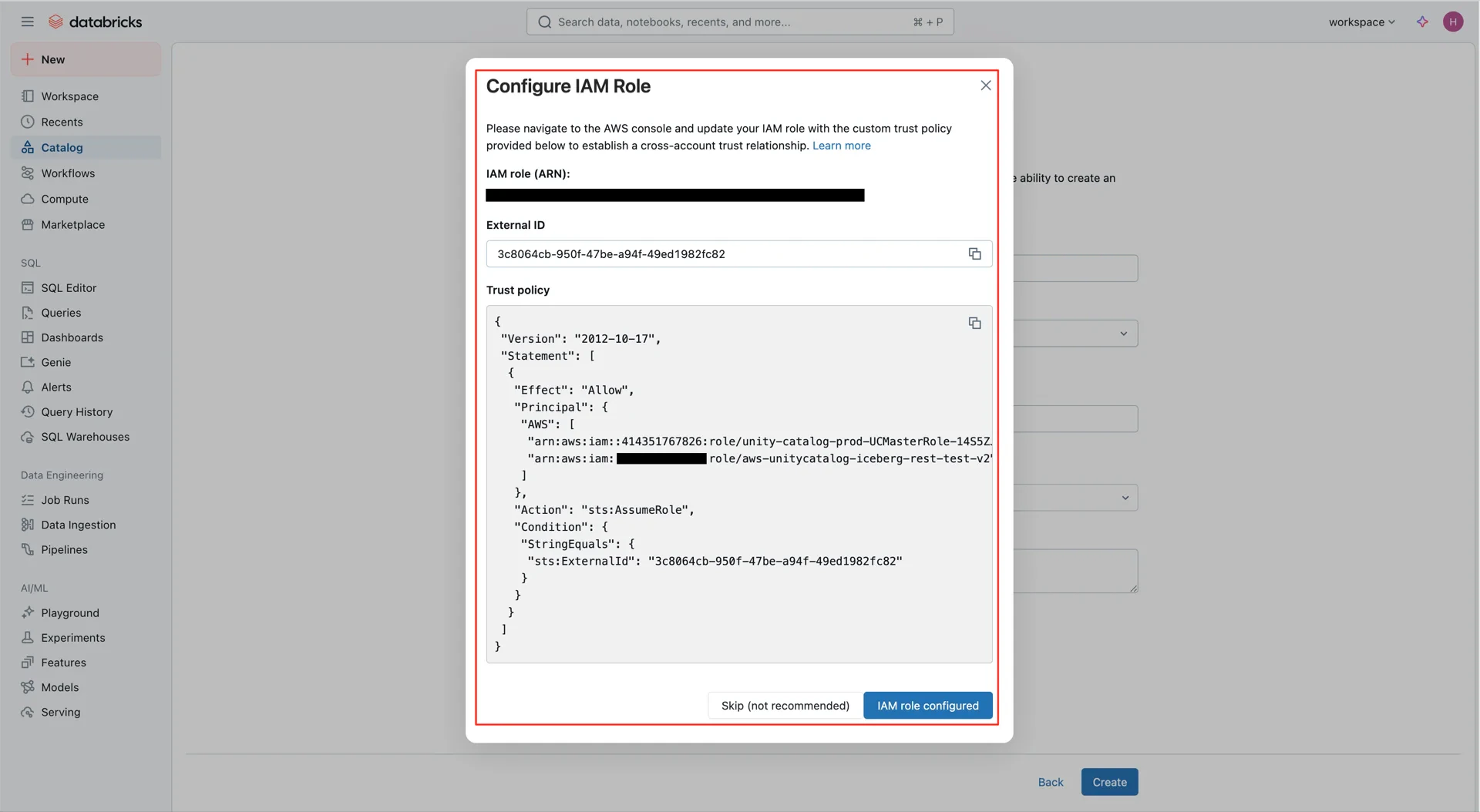Click the SQL Editor icon

click(28, 287)
